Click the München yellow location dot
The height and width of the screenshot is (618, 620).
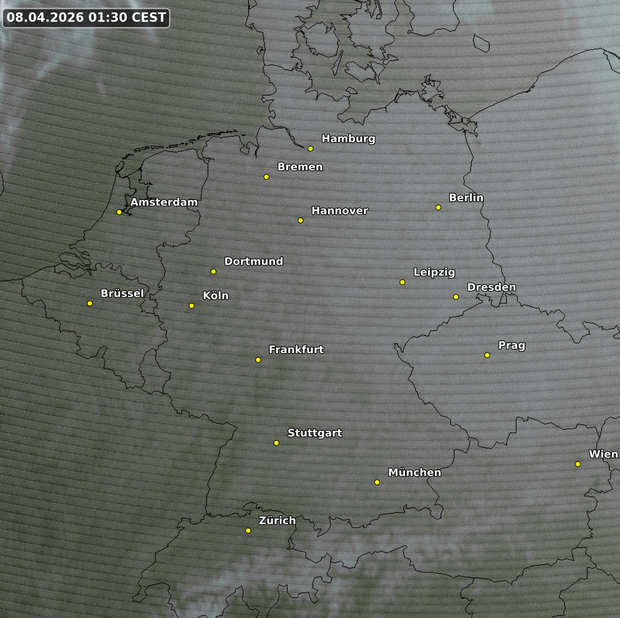click(377, 482)
